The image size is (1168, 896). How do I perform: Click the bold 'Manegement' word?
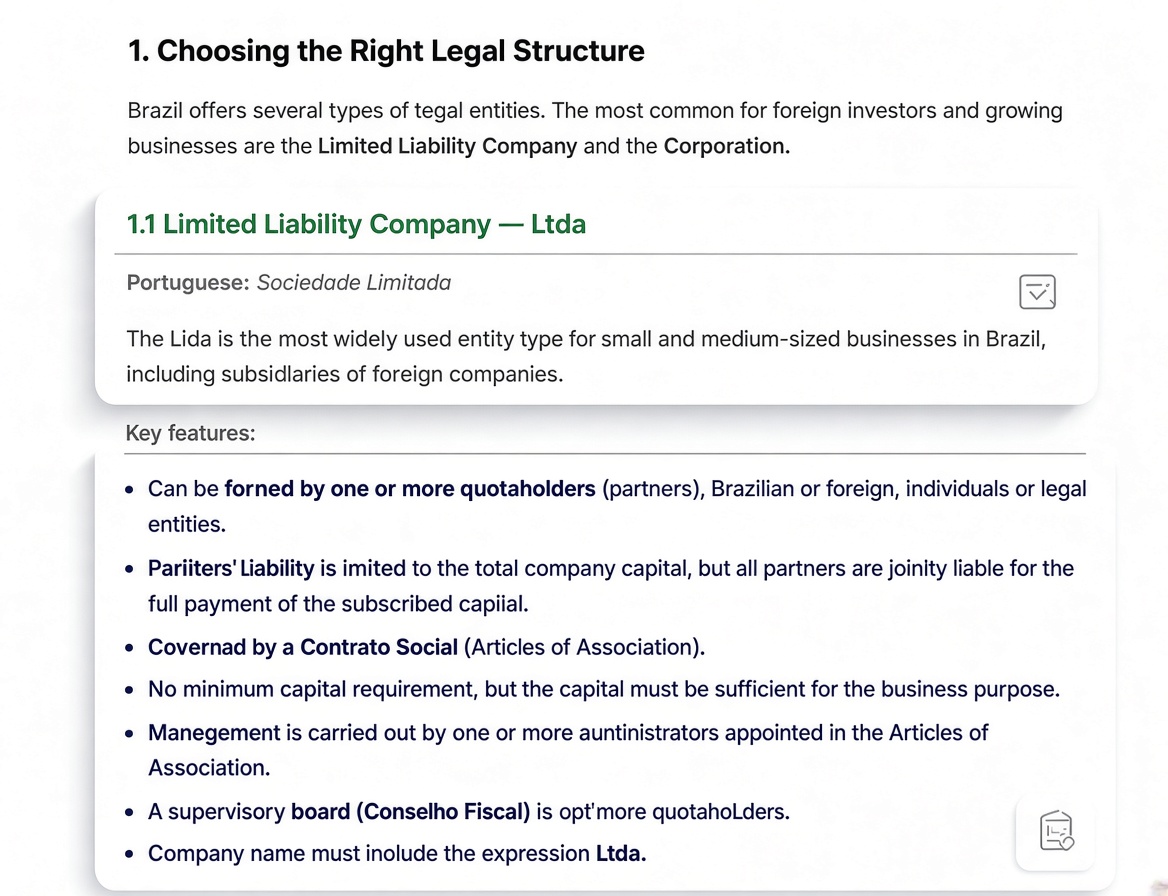point(214,733)
